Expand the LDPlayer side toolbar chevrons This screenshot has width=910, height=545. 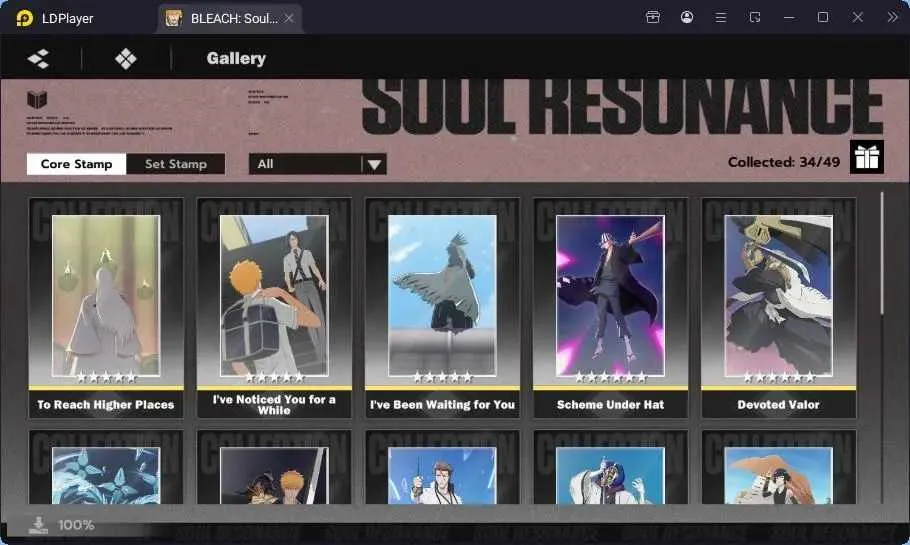coord(893,17)
